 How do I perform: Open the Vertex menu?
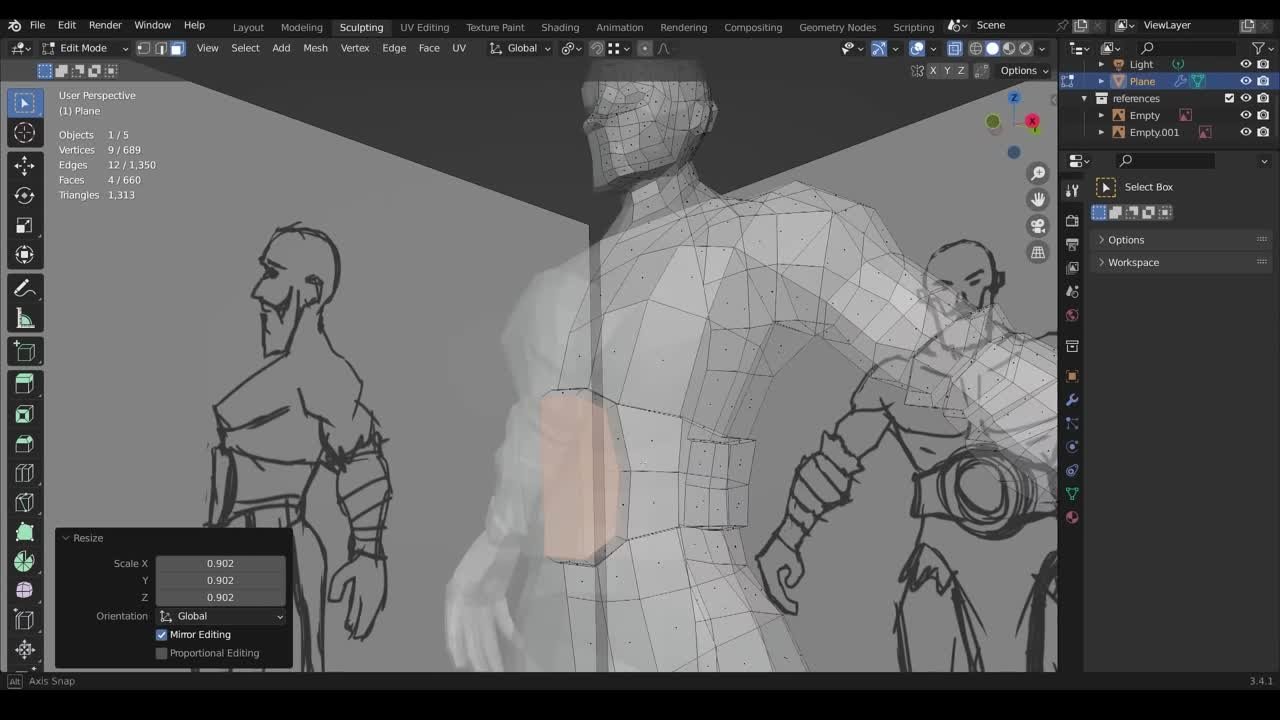pyautogui.click(x=355, y=48)
